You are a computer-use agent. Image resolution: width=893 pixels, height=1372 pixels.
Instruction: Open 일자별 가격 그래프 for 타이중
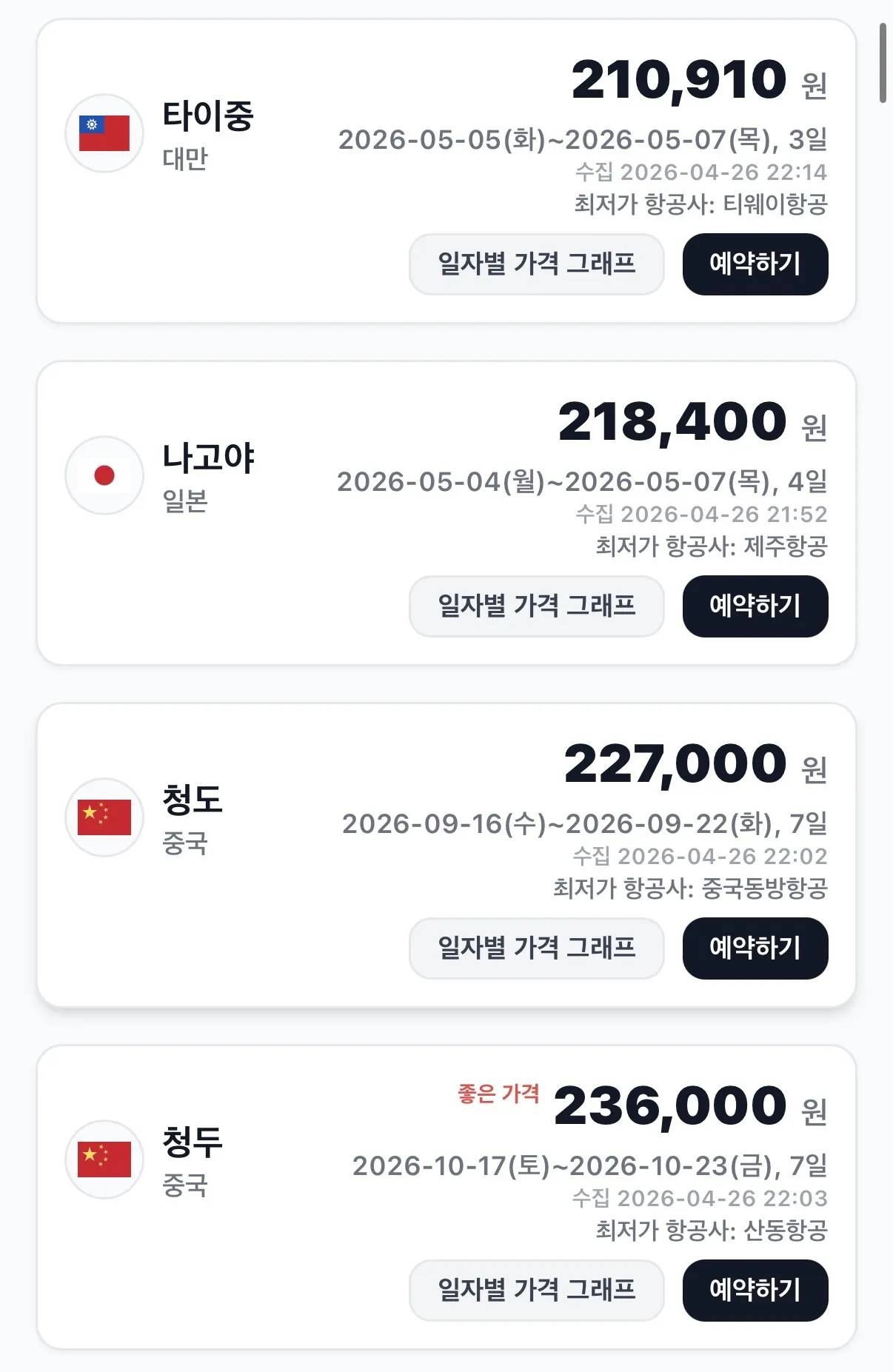[x=536, y=264]
